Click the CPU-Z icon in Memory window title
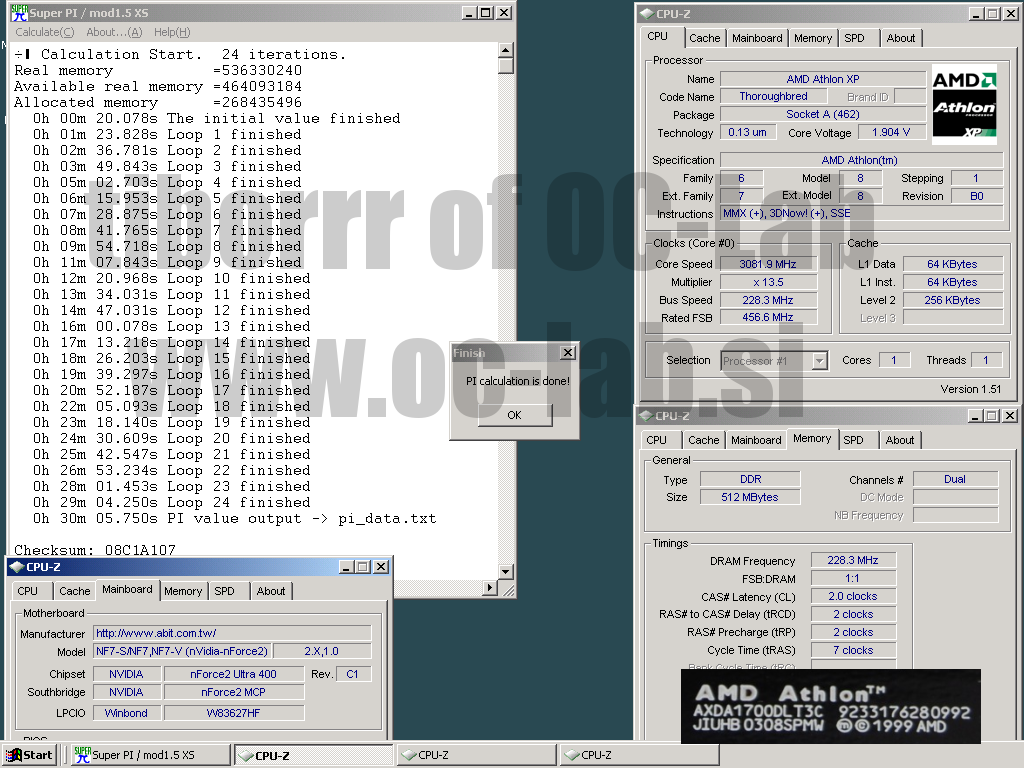Image resolution: width=1024 pixels, height=768 pixels. pos(646,415)
